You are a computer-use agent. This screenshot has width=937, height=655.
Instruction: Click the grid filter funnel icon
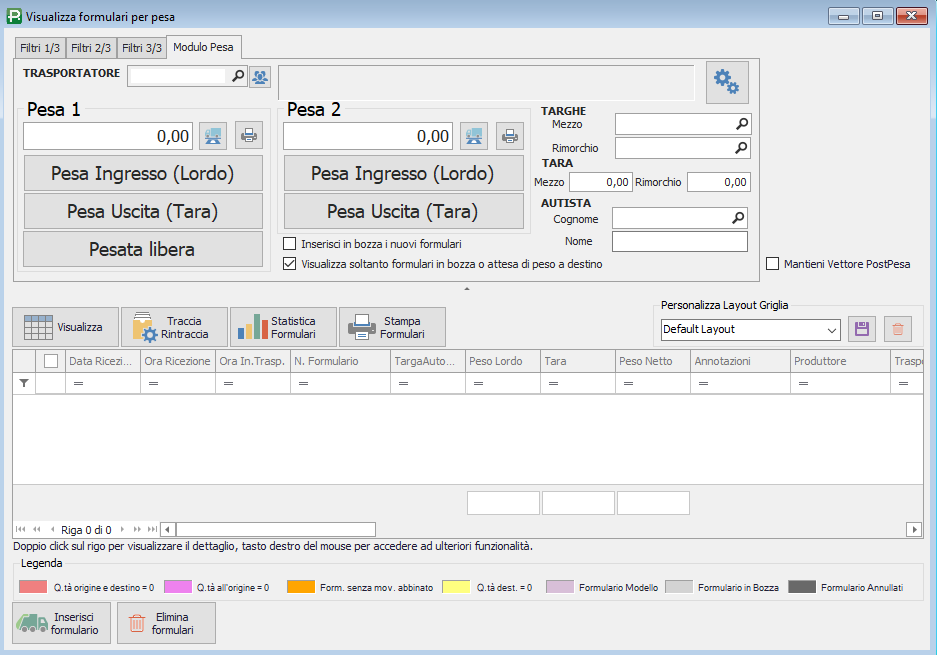point(24,383)
